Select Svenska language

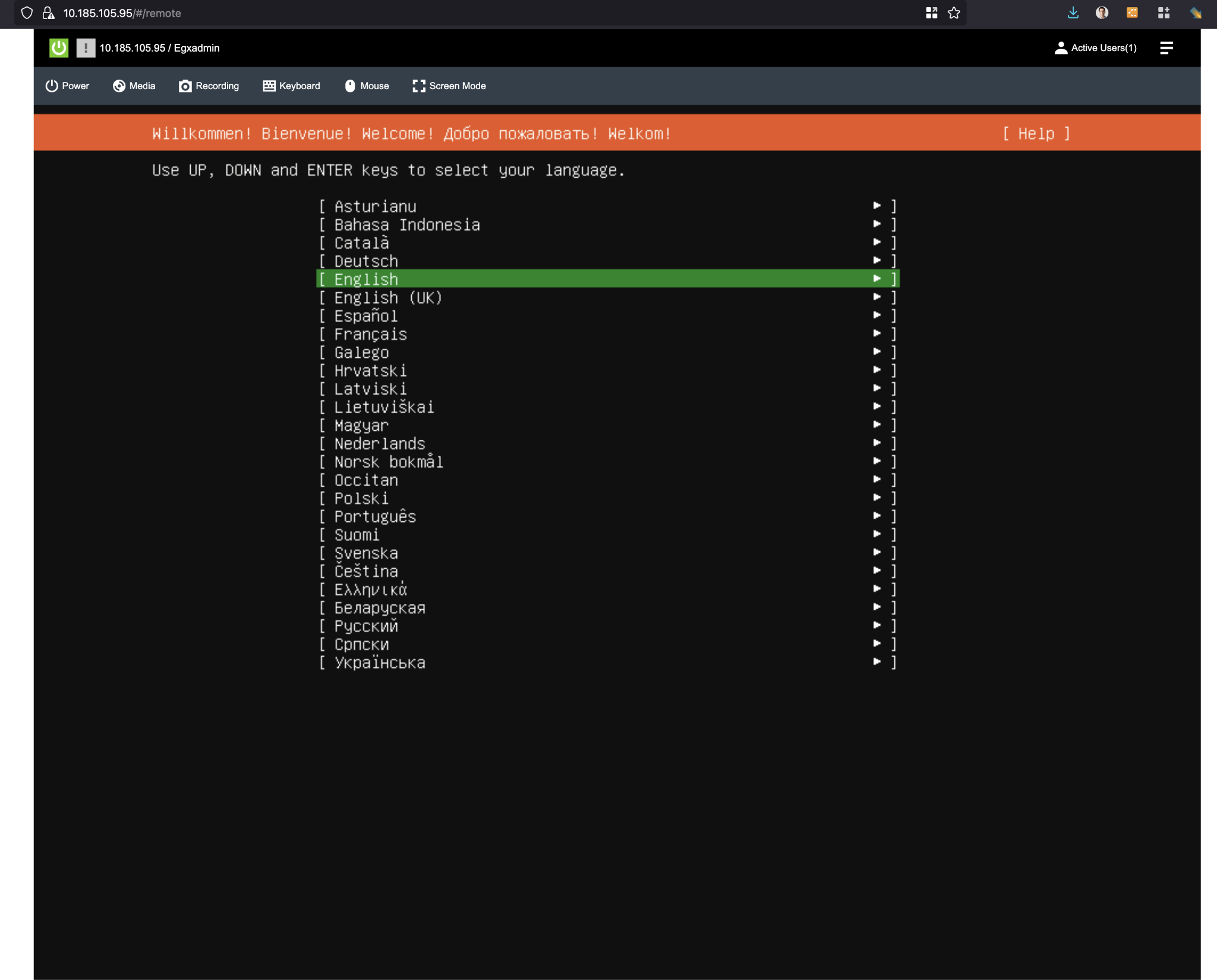(x=607, y=553)
